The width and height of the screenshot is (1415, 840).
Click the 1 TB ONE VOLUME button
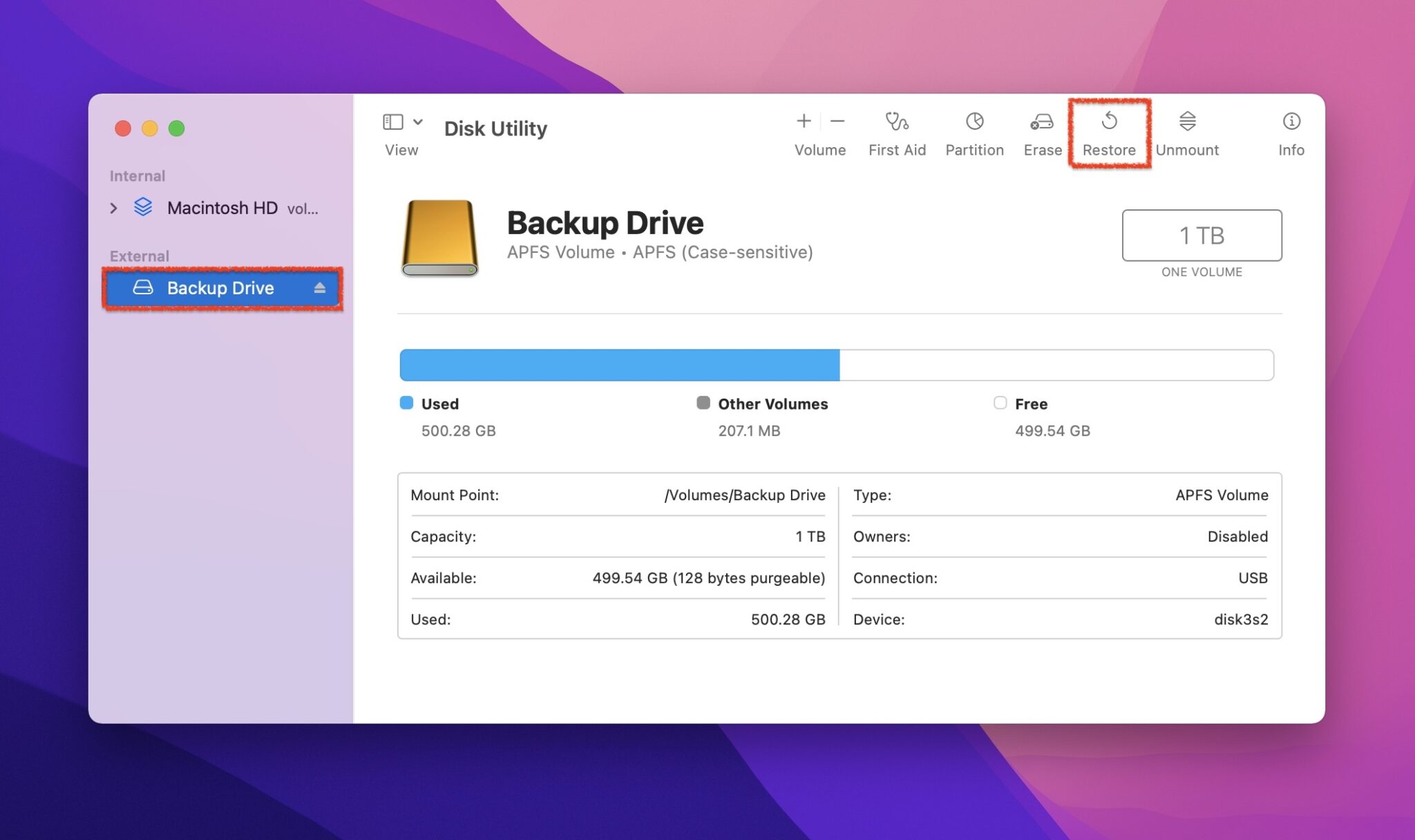point(1202,236)
